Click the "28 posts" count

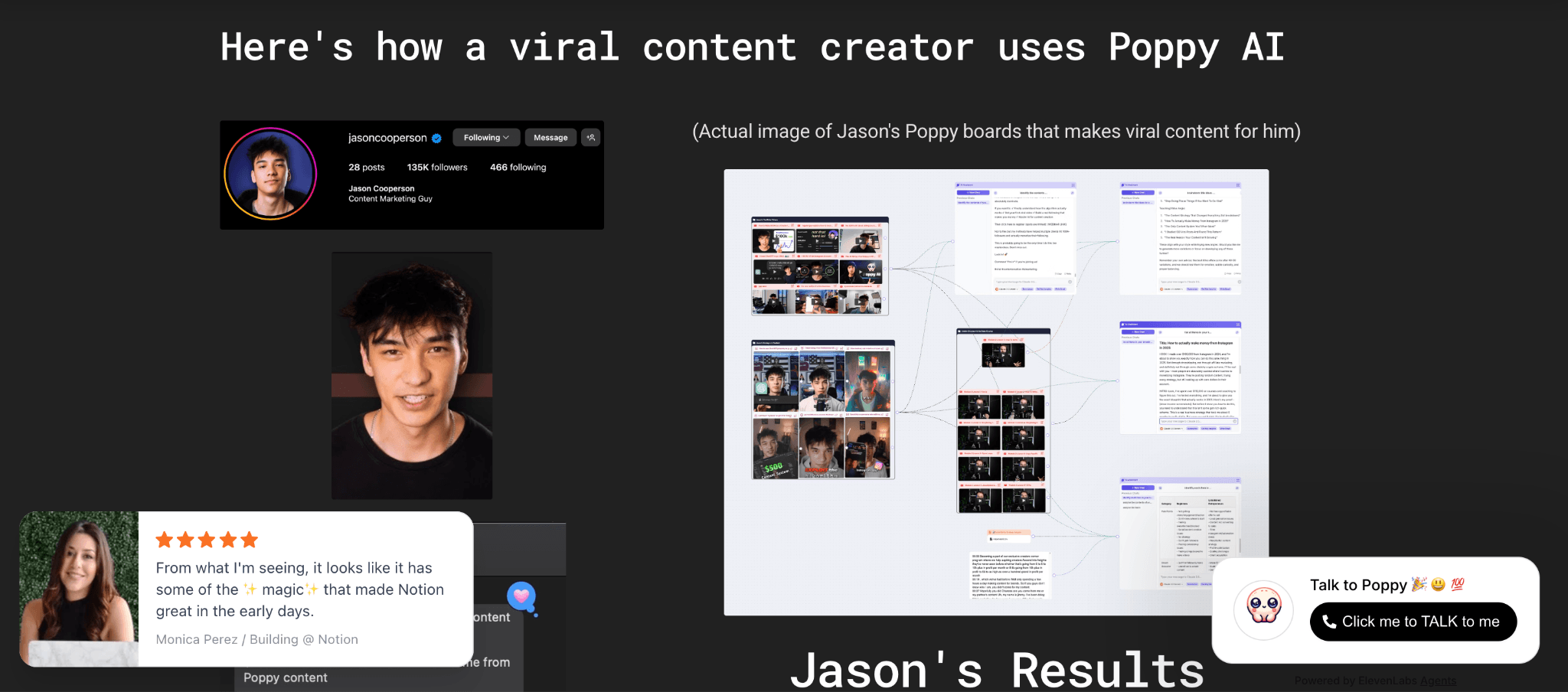367,168
